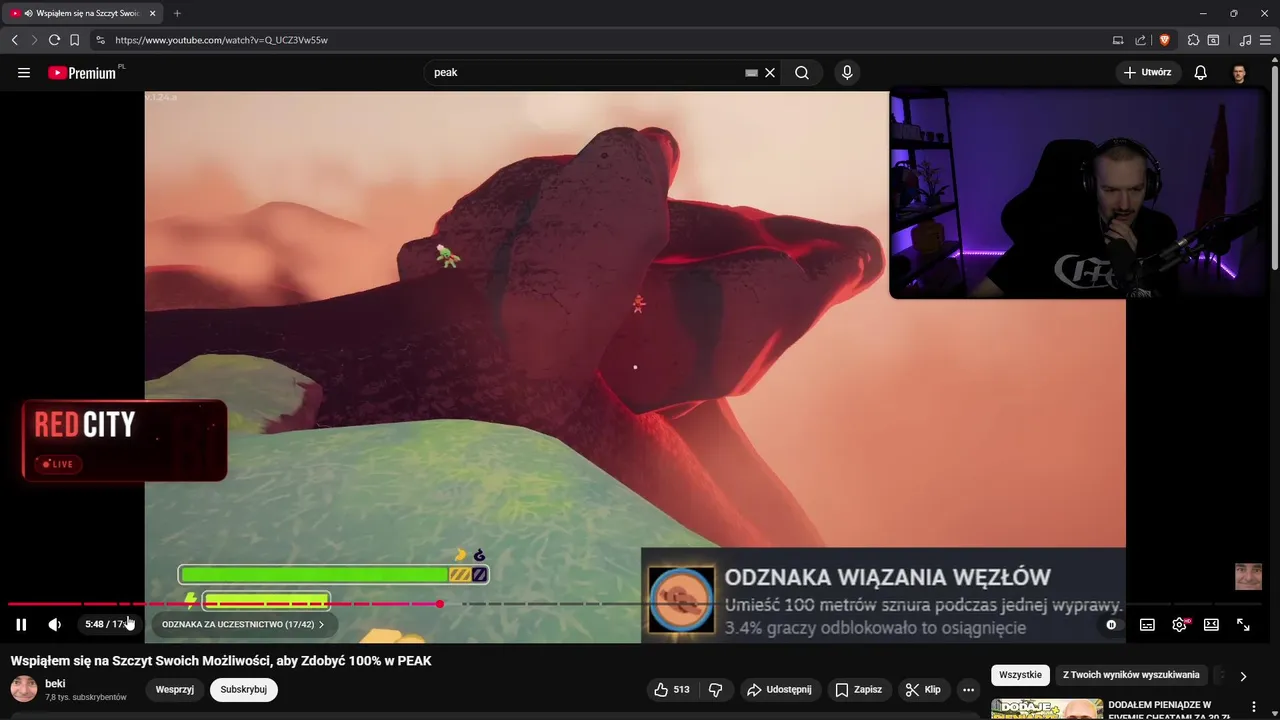Open the on-screen keyboard in search box
The height and width of the screenshot is (720, 1280).
(751, 72)
